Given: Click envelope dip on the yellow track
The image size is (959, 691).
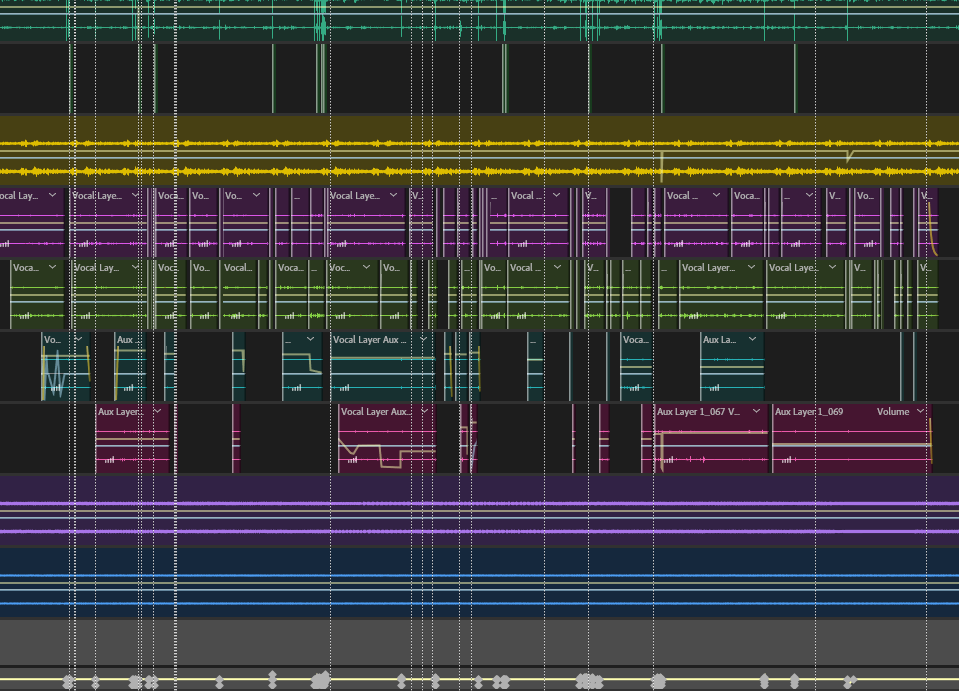Looking at the screenshot, I should pyautogui.click(x=849, y=155).
